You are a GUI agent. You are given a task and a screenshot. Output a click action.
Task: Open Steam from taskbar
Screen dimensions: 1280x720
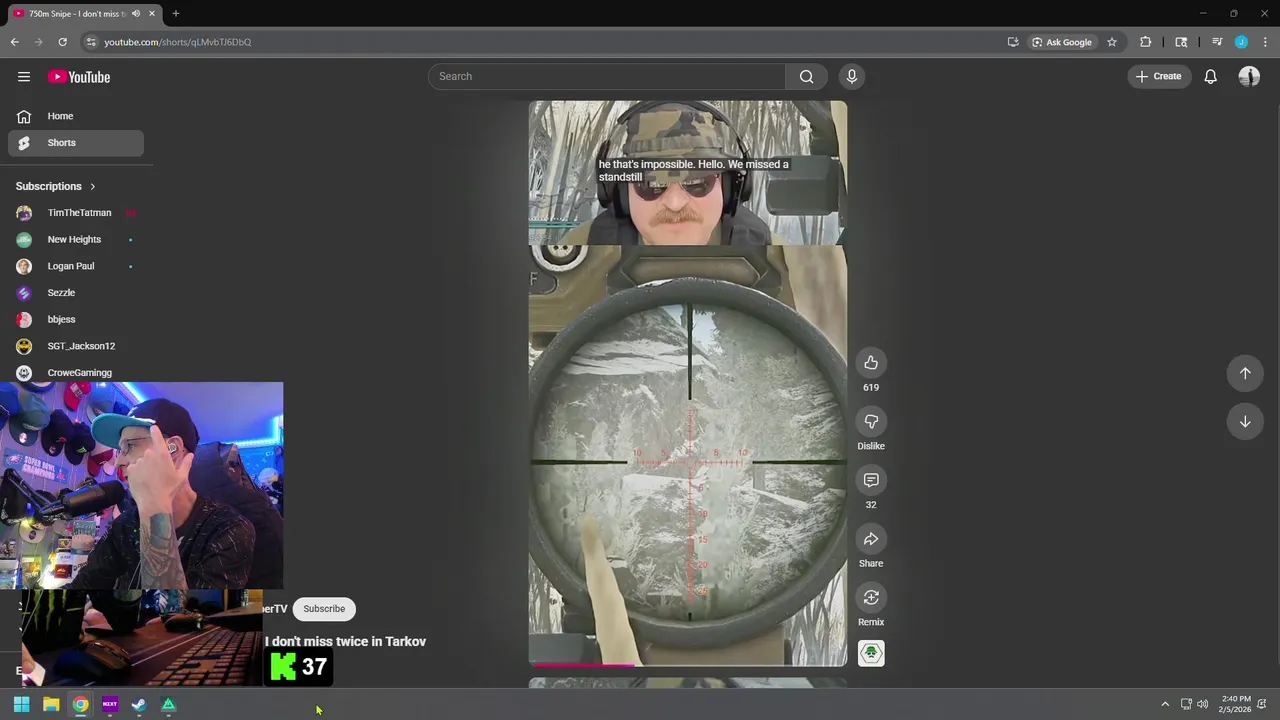tap(139, 705)
